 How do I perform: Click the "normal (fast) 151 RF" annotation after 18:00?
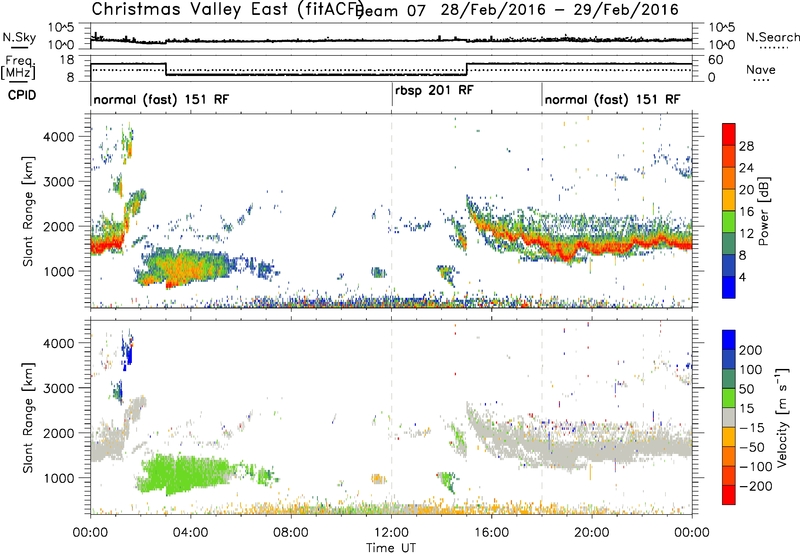click(x=612, y=99)
